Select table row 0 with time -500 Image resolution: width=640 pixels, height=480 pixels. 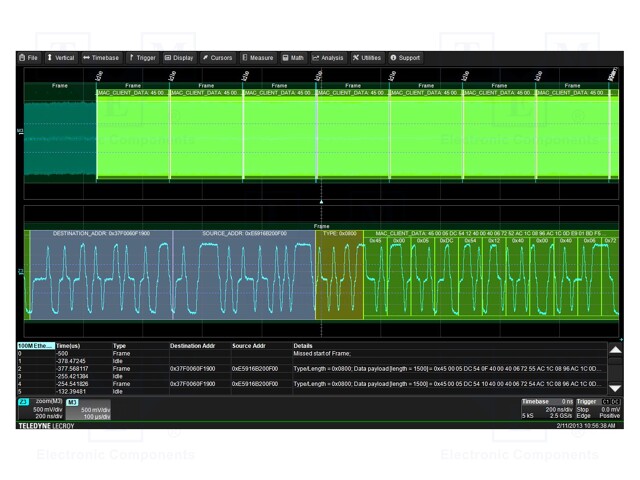coord(312,353)
